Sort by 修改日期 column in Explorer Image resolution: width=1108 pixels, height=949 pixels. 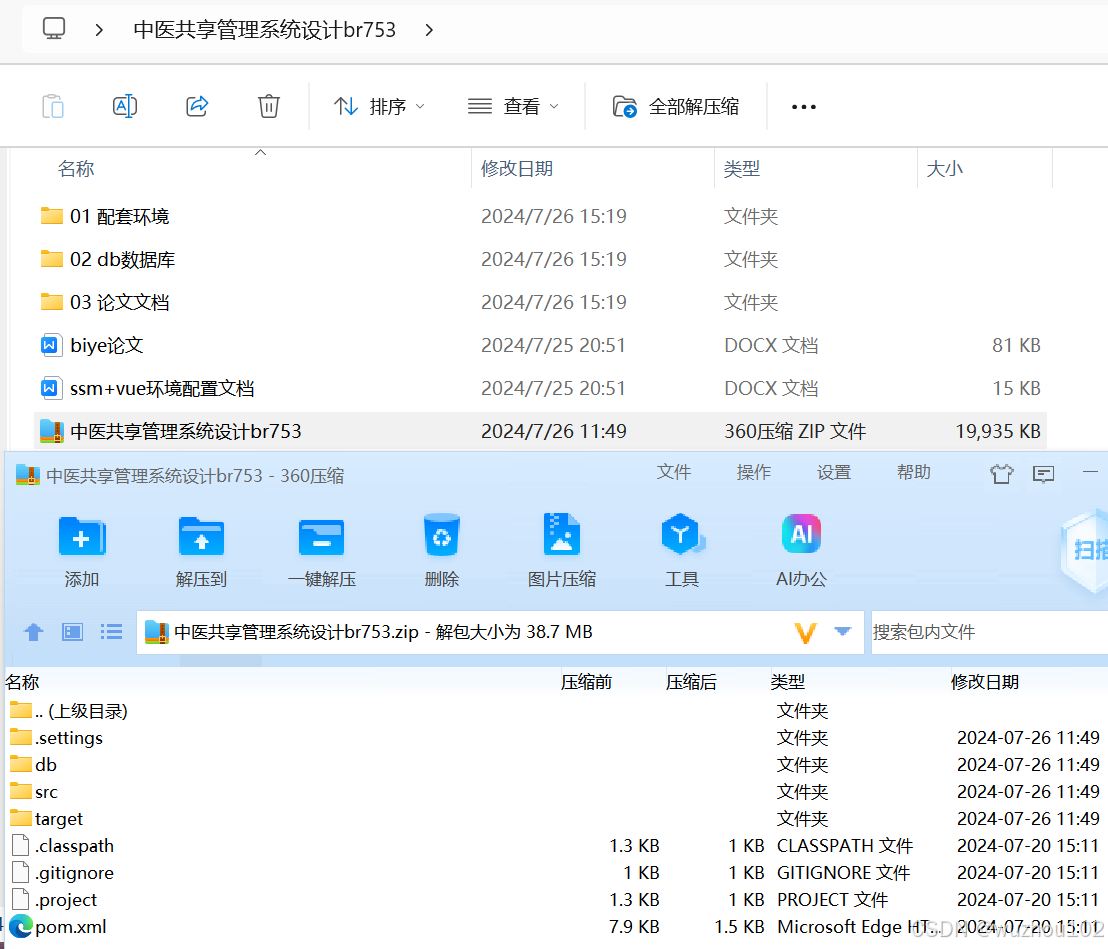(x=517, y=168)
